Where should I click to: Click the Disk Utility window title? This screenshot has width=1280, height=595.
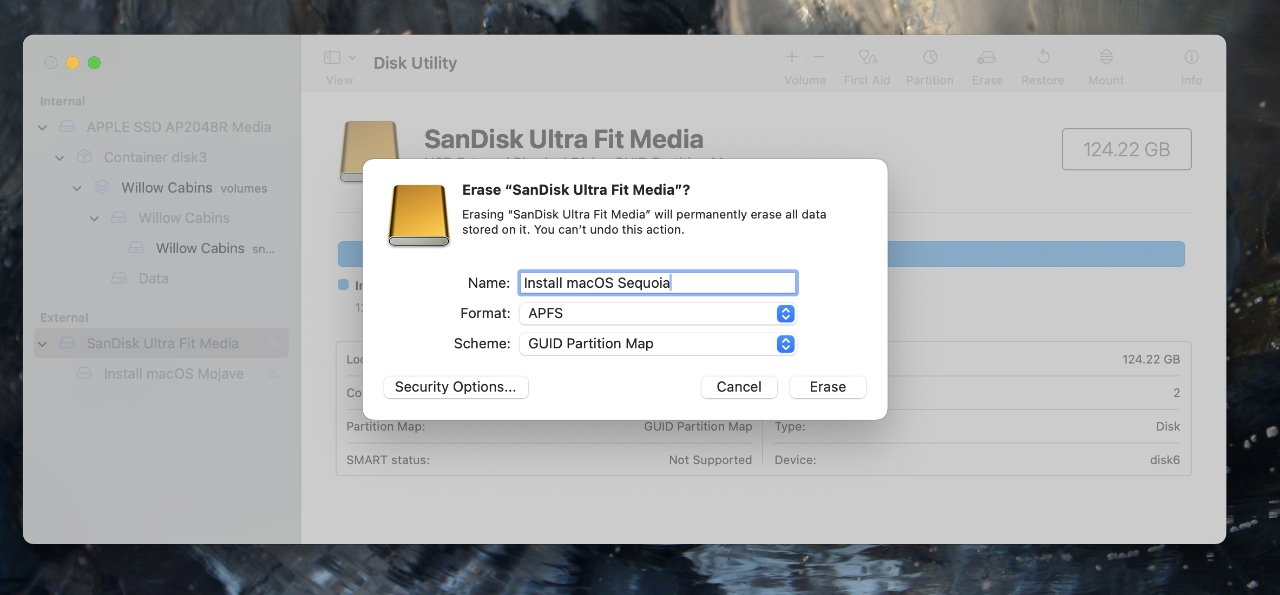point(415,63)
